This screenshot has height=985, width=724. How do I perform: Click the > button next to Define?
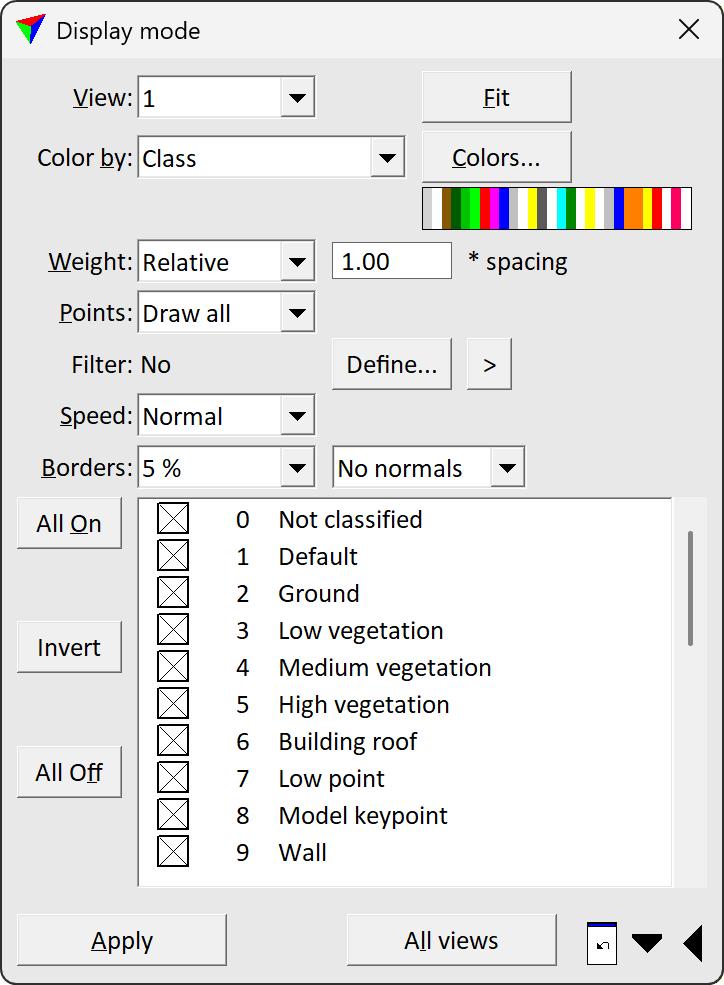click(489, 364)
